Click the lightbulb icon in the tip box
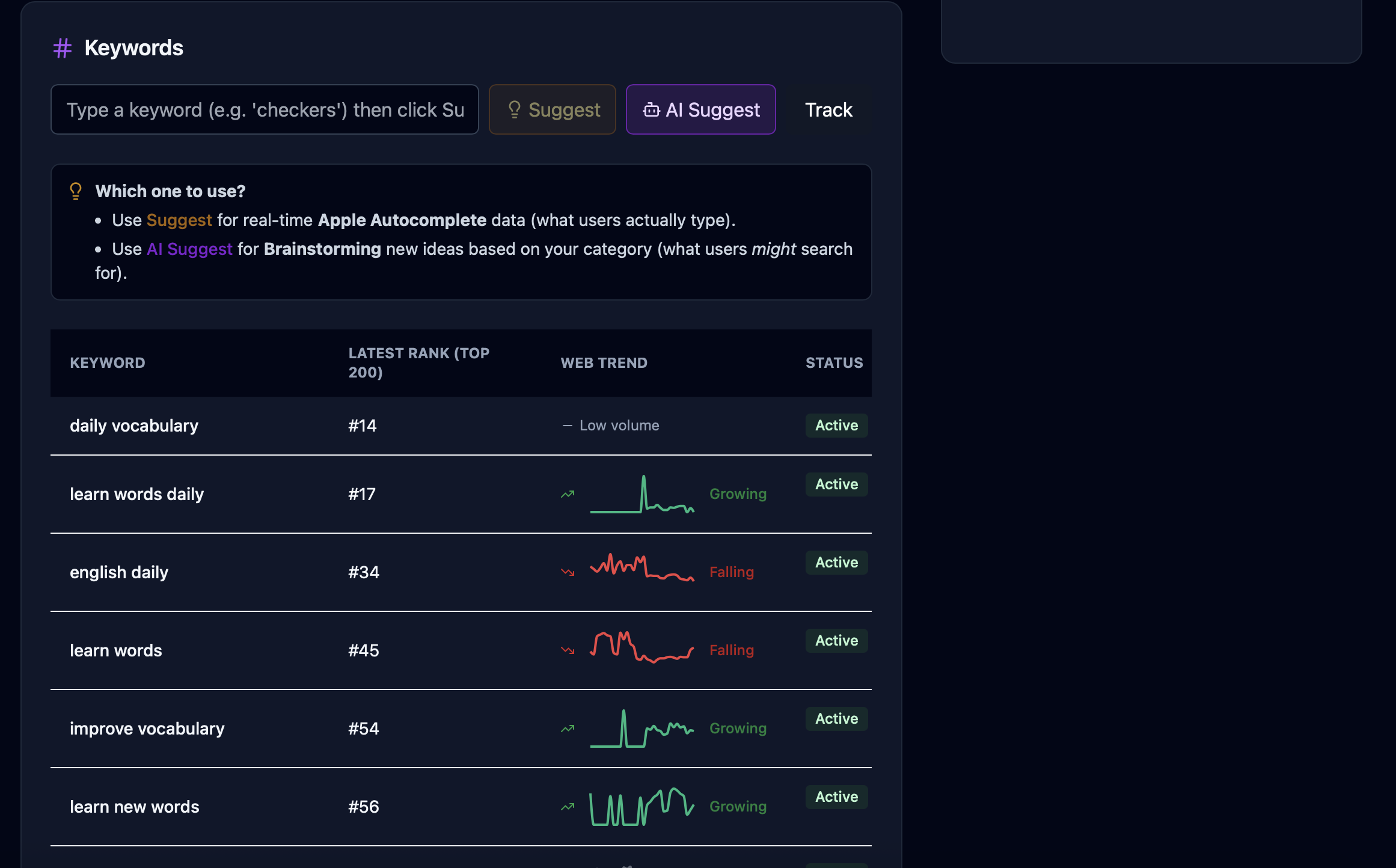Viewport: 1396px width, 868px height. point(76,191)
